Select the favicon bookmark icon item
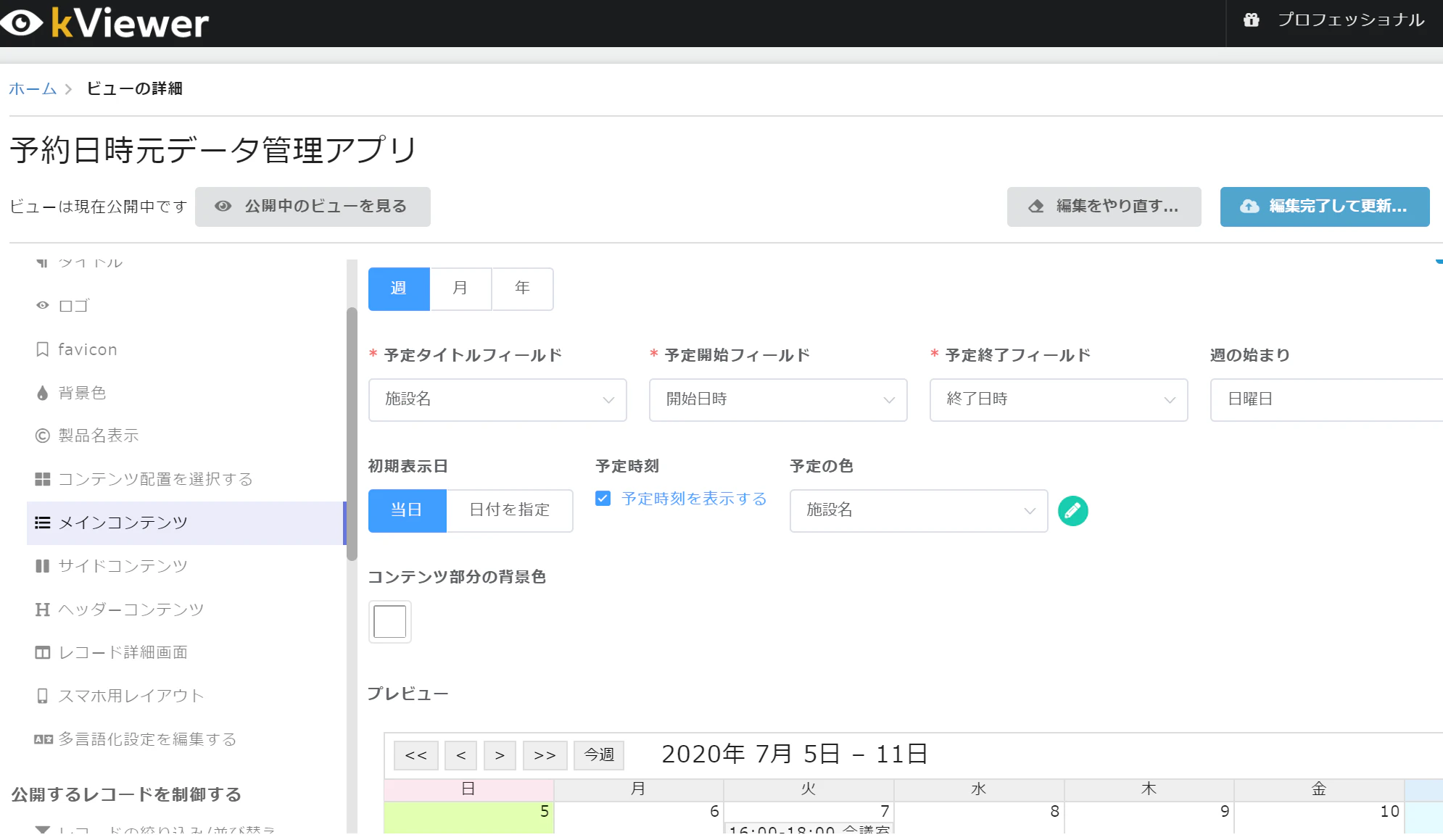Image resolution: width=1443 pixels, height=840 pixels. coord(43,349)
